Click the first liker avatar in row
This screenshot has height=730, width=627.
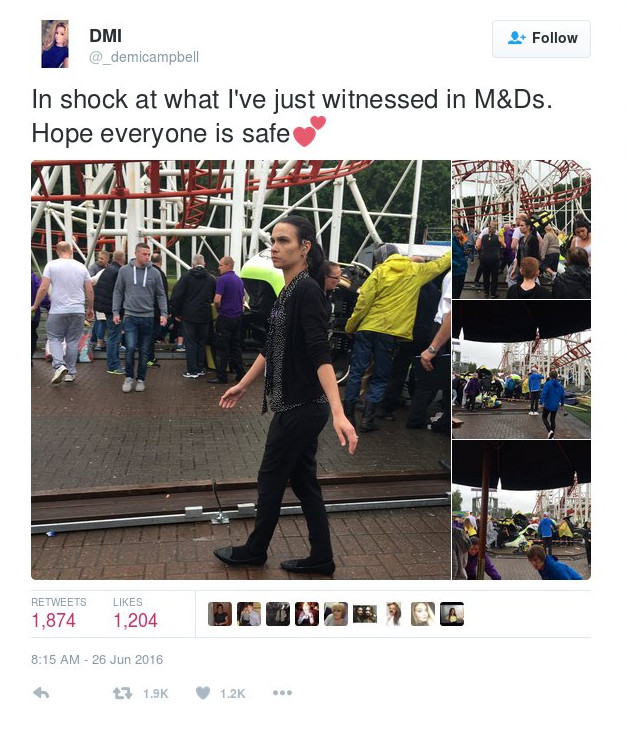pos(220,614)
